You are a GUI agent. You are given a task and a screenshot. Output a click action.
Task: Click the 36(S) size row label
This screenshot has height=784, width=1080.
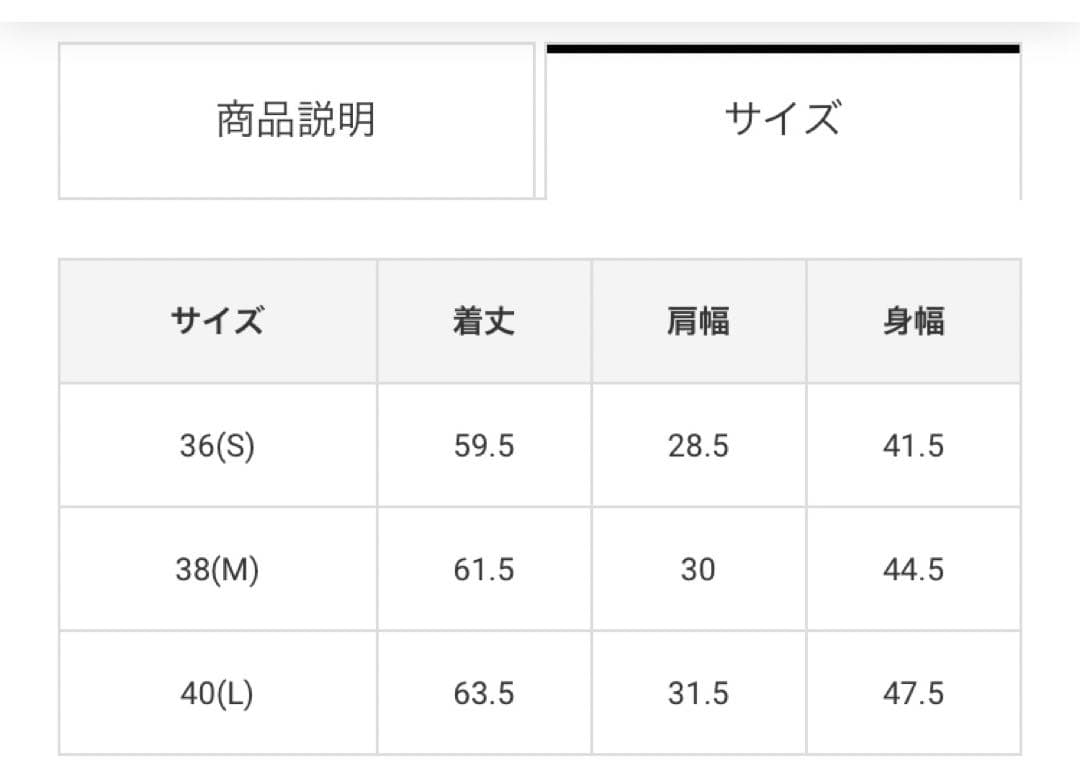click(x=217, y=445)
